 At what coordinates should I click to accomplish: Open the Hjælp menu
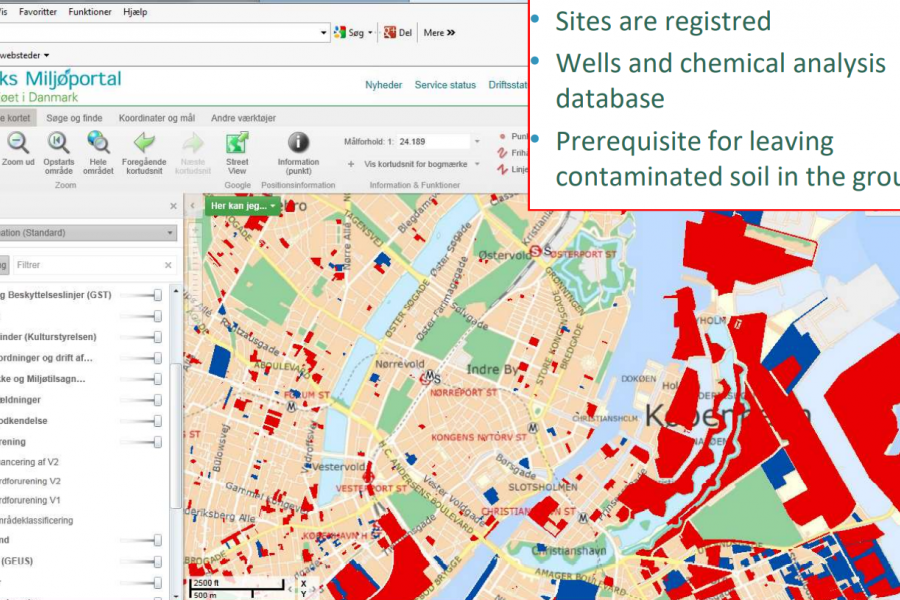pos(135,11)
